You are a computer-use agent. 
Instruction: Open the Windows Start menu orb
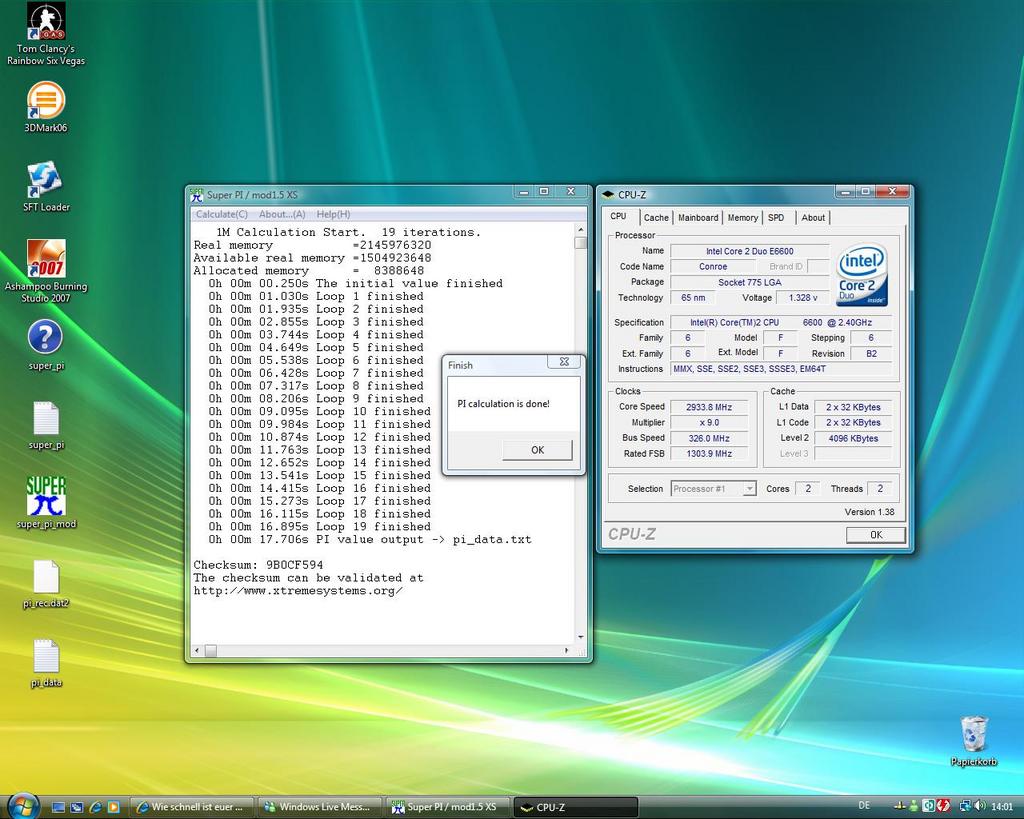24,806
